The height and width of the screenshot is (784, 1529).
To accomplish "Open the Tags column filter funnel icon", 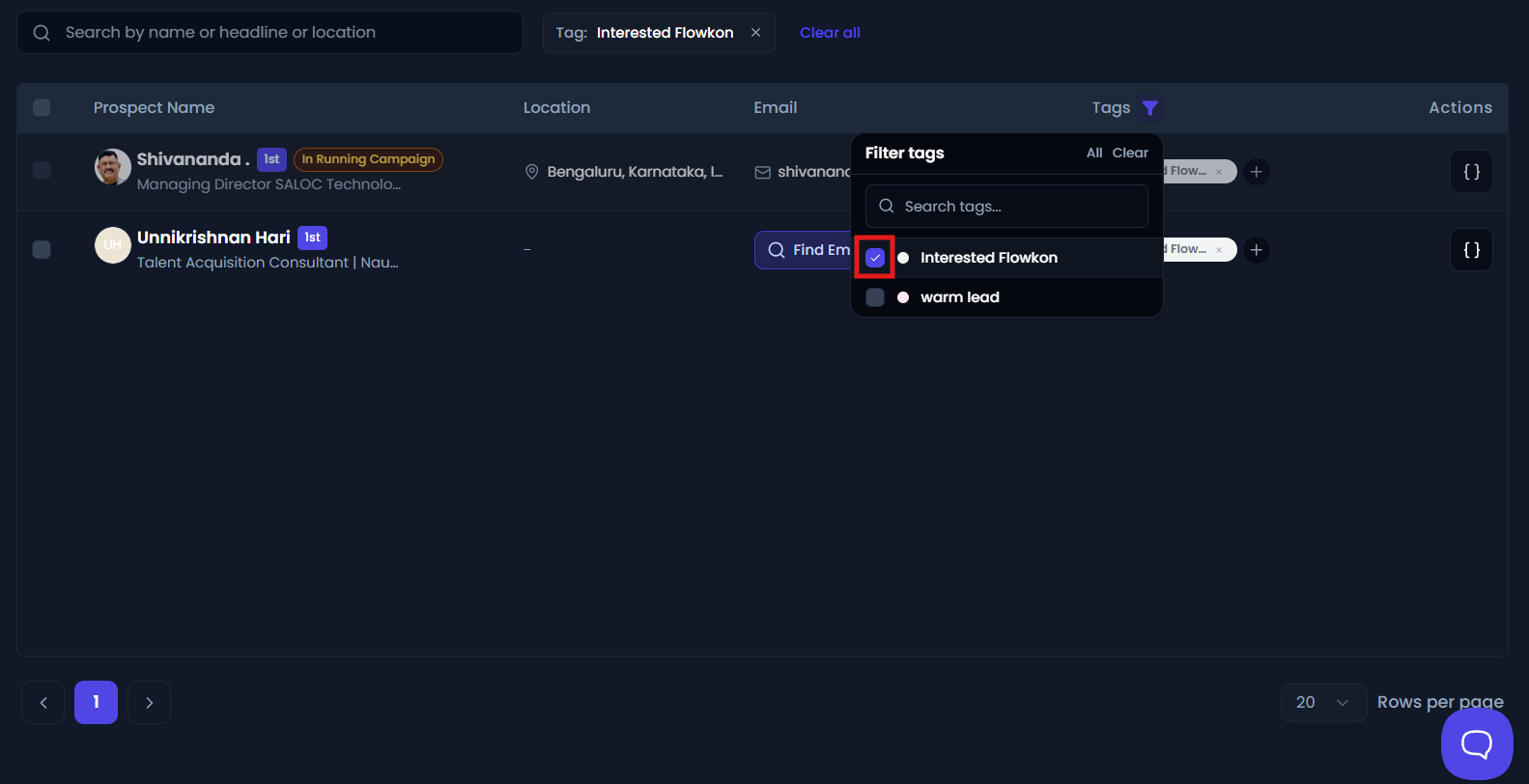I will [1149, 108].
